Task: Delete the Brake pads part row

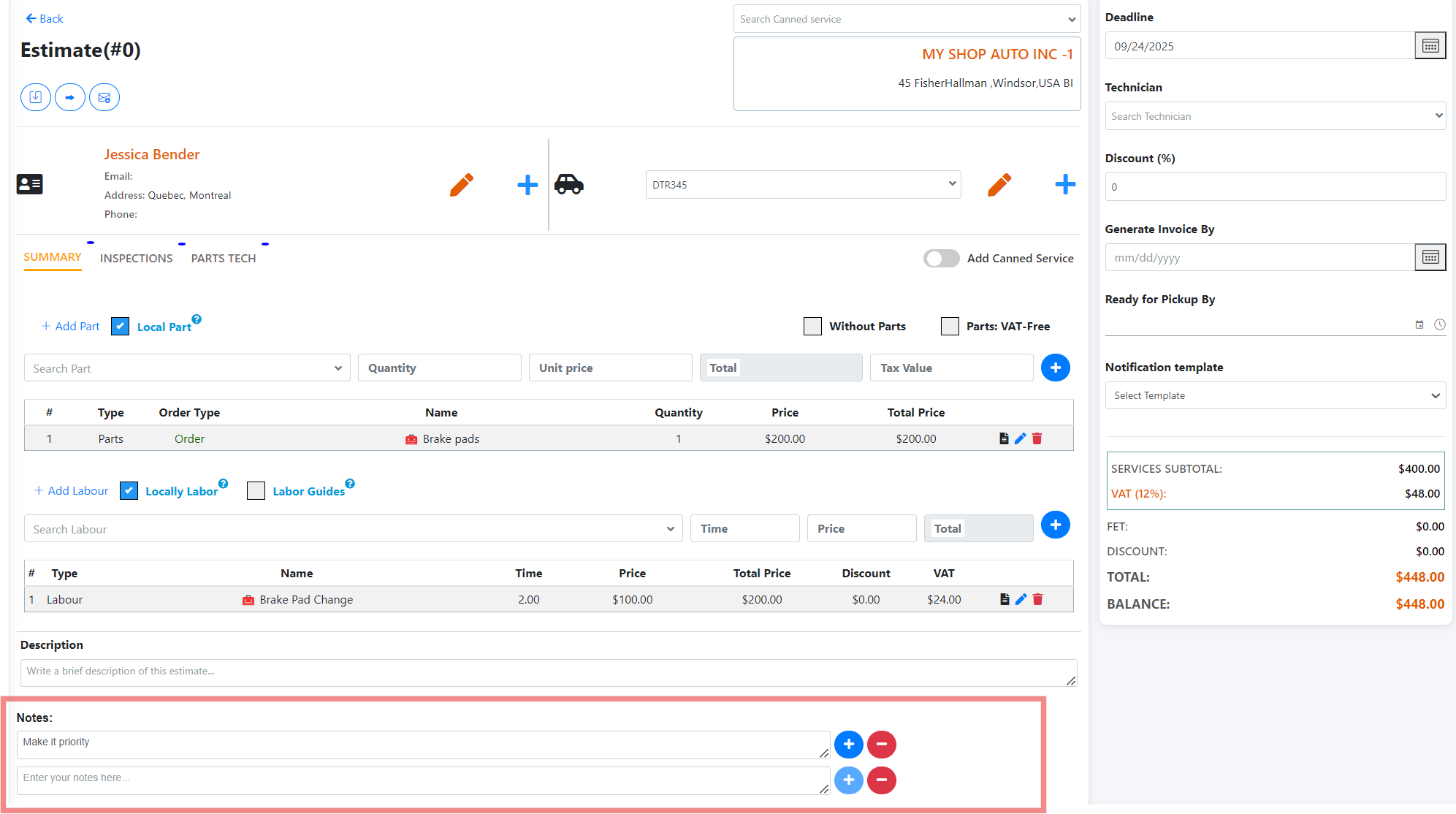Action: pyautogui.click(x=1037, y=438)
